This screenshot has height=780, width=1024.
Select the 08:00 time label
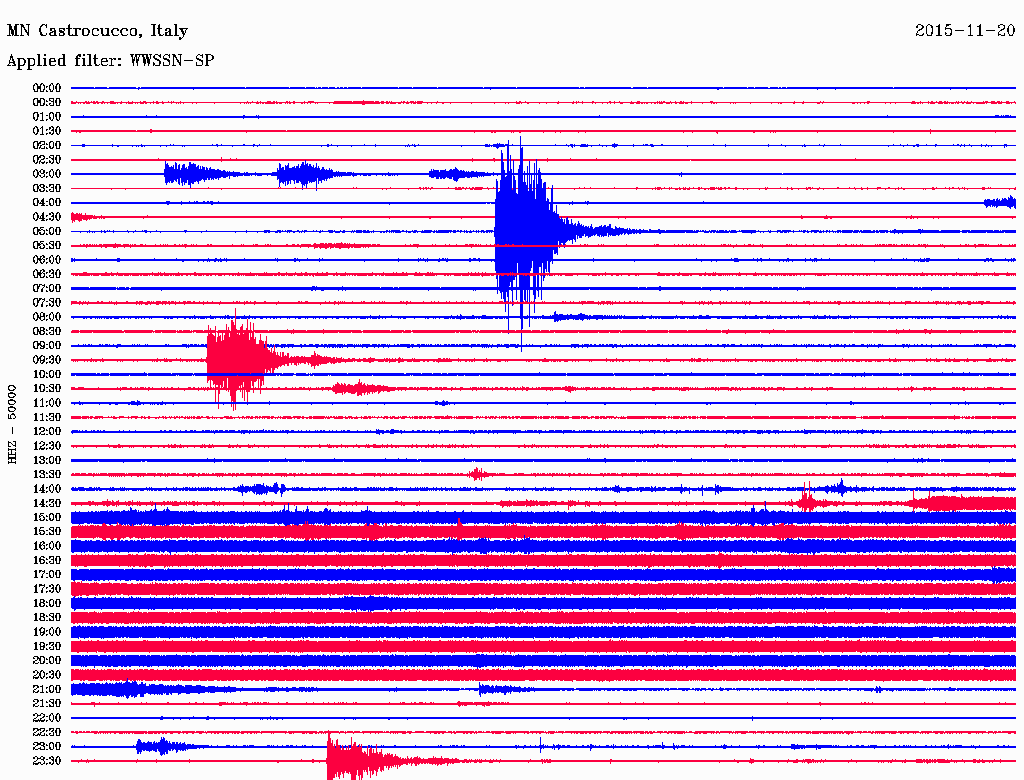pyautogui.click(x=47, y=317)
